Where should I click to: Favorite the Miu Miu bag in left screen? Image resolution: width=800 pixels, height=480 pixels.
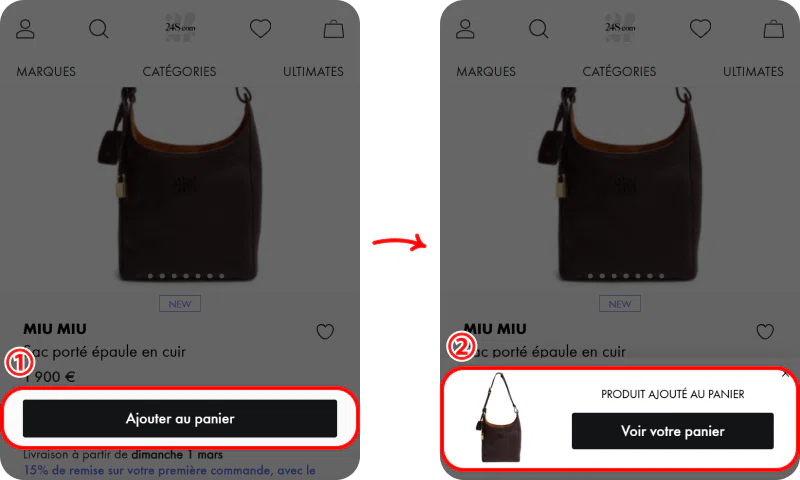[x=325, y=332]
